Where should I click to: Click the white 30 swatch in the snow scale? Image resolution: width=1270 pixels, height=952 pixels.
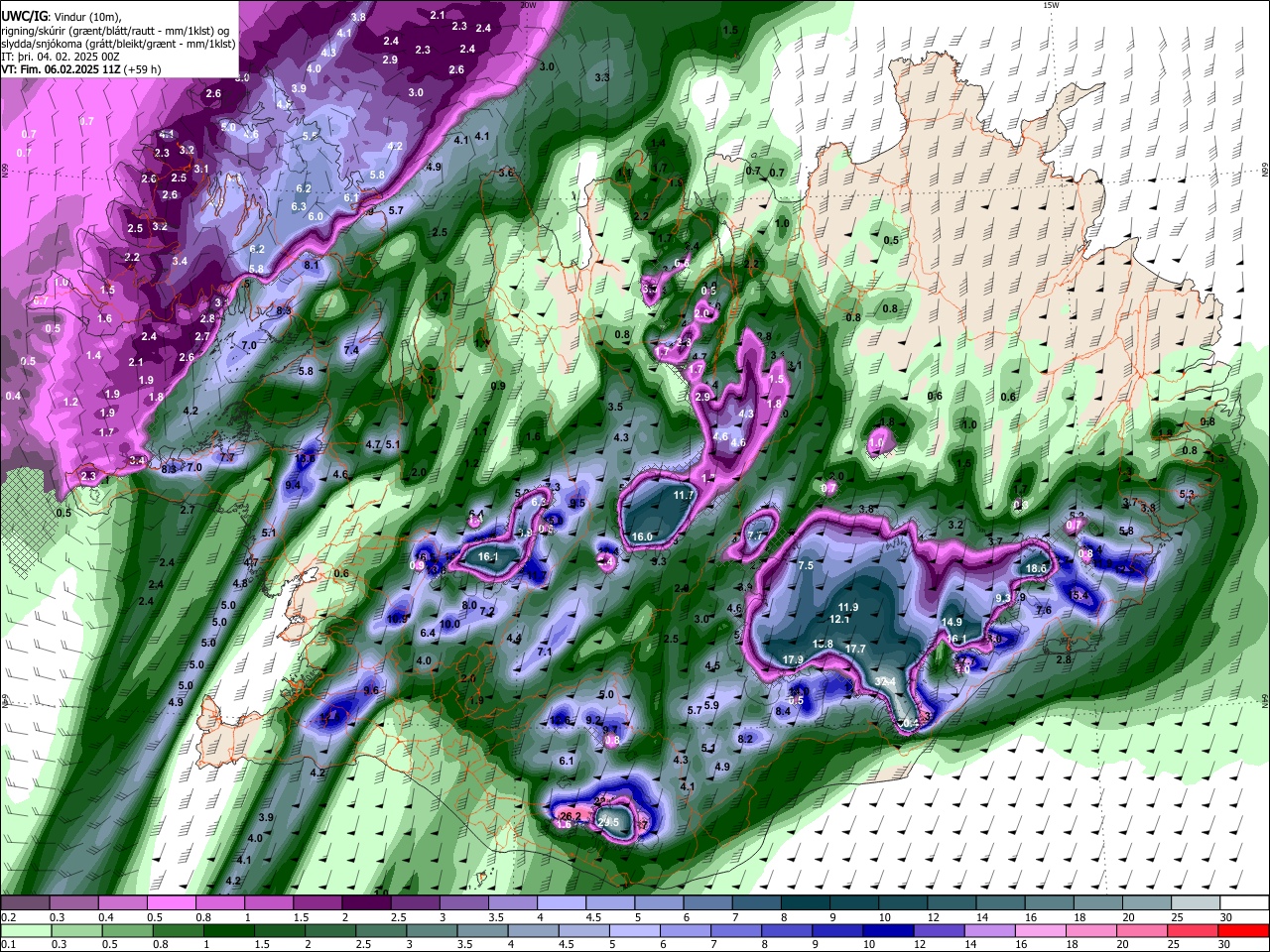(x=1244, y=902)
